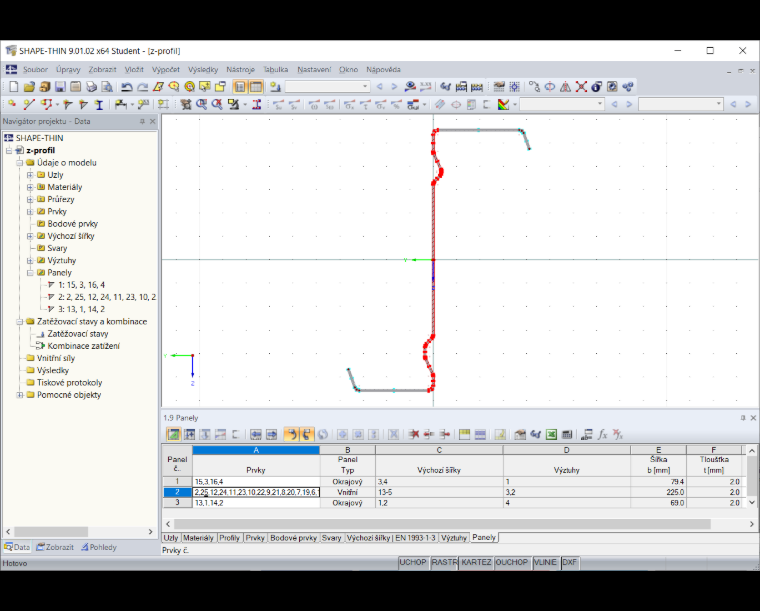Redo the last action
This screenshot has height=611, width=760.
pyautogui.click(x=142, y=87)
